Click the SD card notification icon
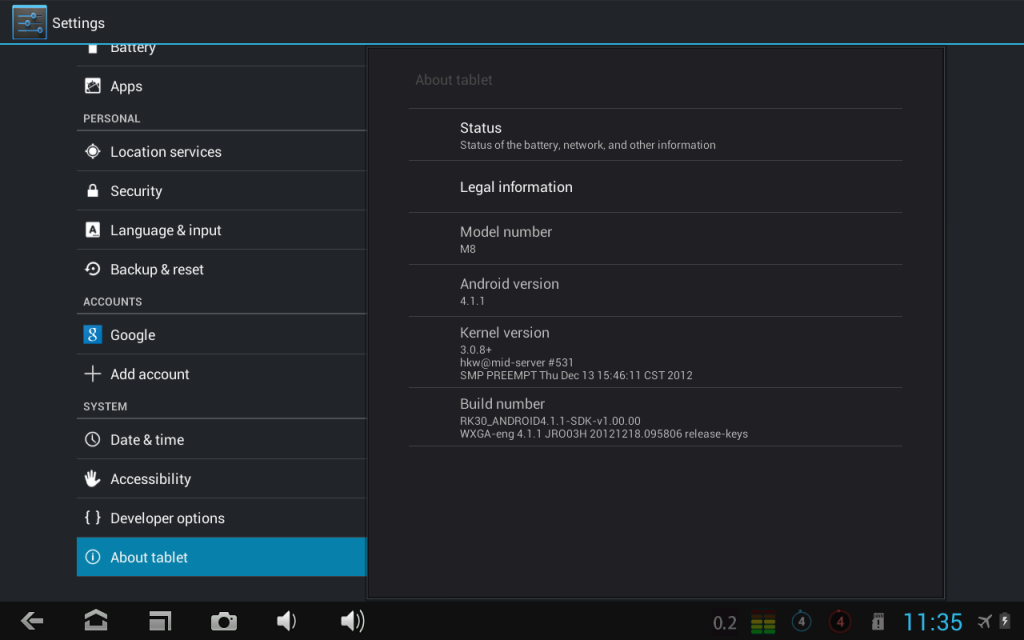 [x=878, y=622]
